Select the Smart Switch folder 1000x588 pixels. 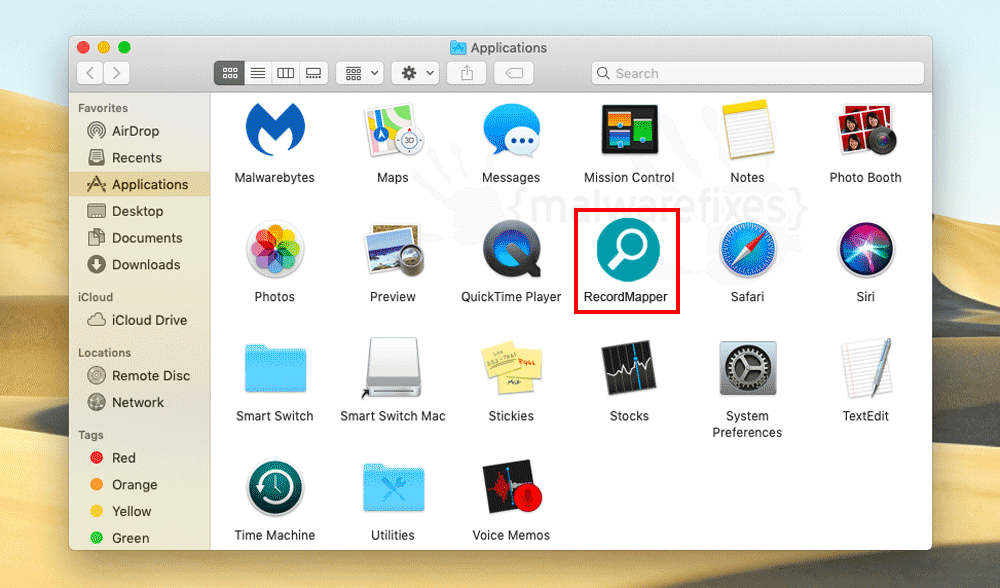[x=275, y=369]
